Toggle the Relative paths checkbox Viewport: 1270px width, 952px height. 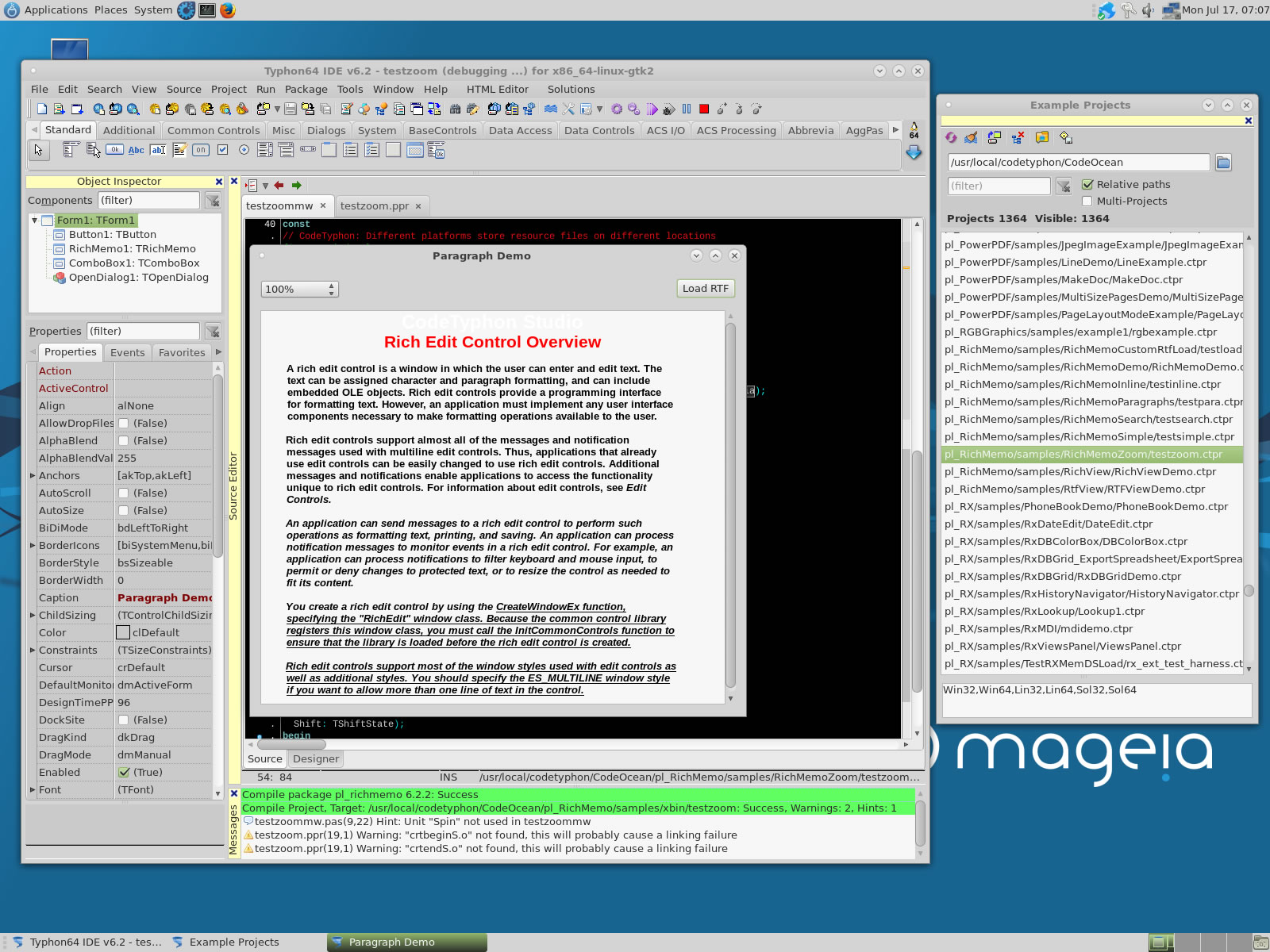coord(1087,184)
